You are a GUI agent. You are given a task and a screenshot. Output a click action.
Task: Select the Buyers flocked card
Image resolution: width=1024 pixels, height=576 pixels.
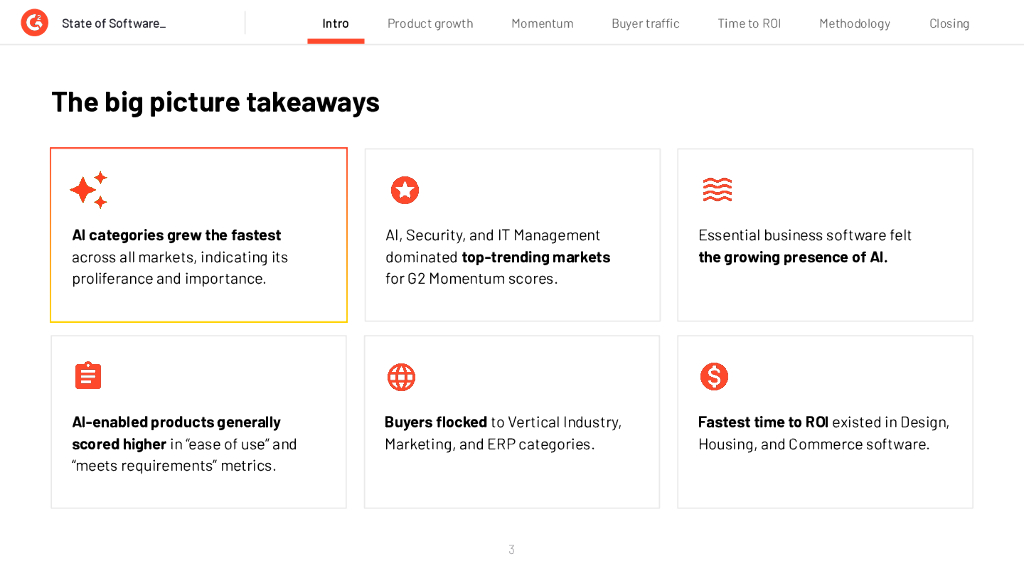(x=512, y=422)
